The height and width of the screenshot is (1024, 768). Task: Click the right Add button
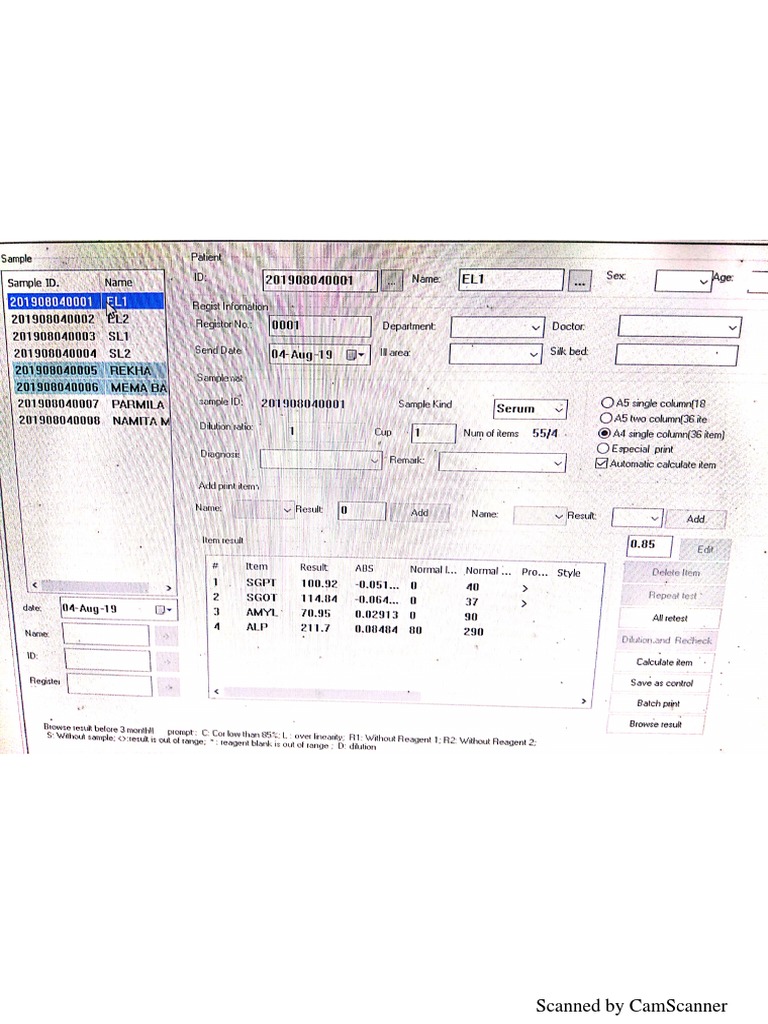tap(696, 519)
